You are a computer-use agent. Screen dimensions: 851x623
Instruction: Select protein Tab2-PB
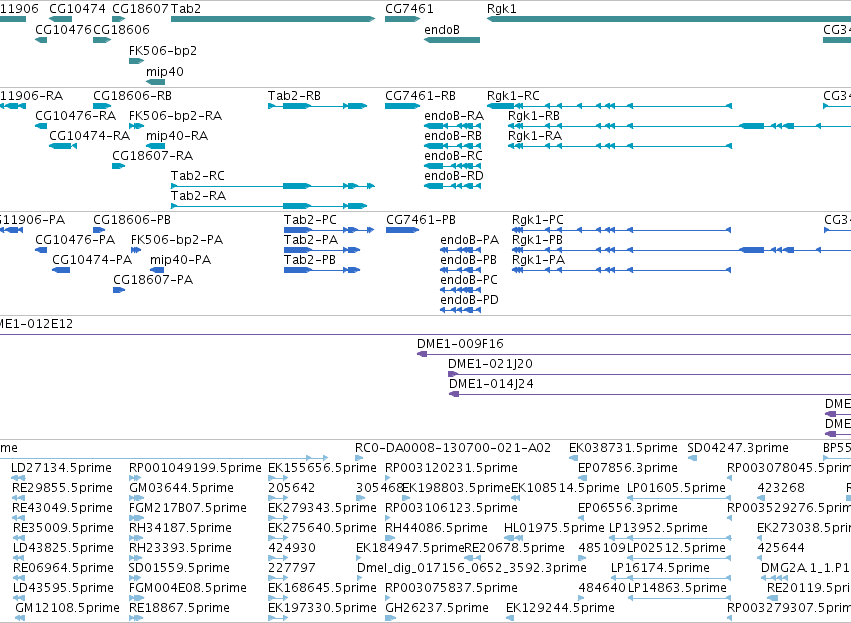pyautogui.click(x=322, y=270)
